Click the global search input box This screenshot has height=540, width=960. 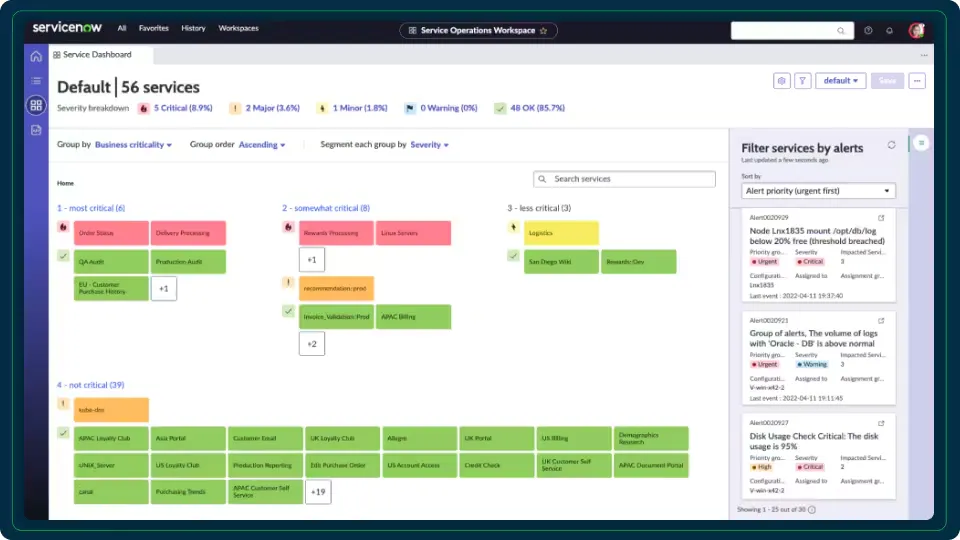[792, 31]
